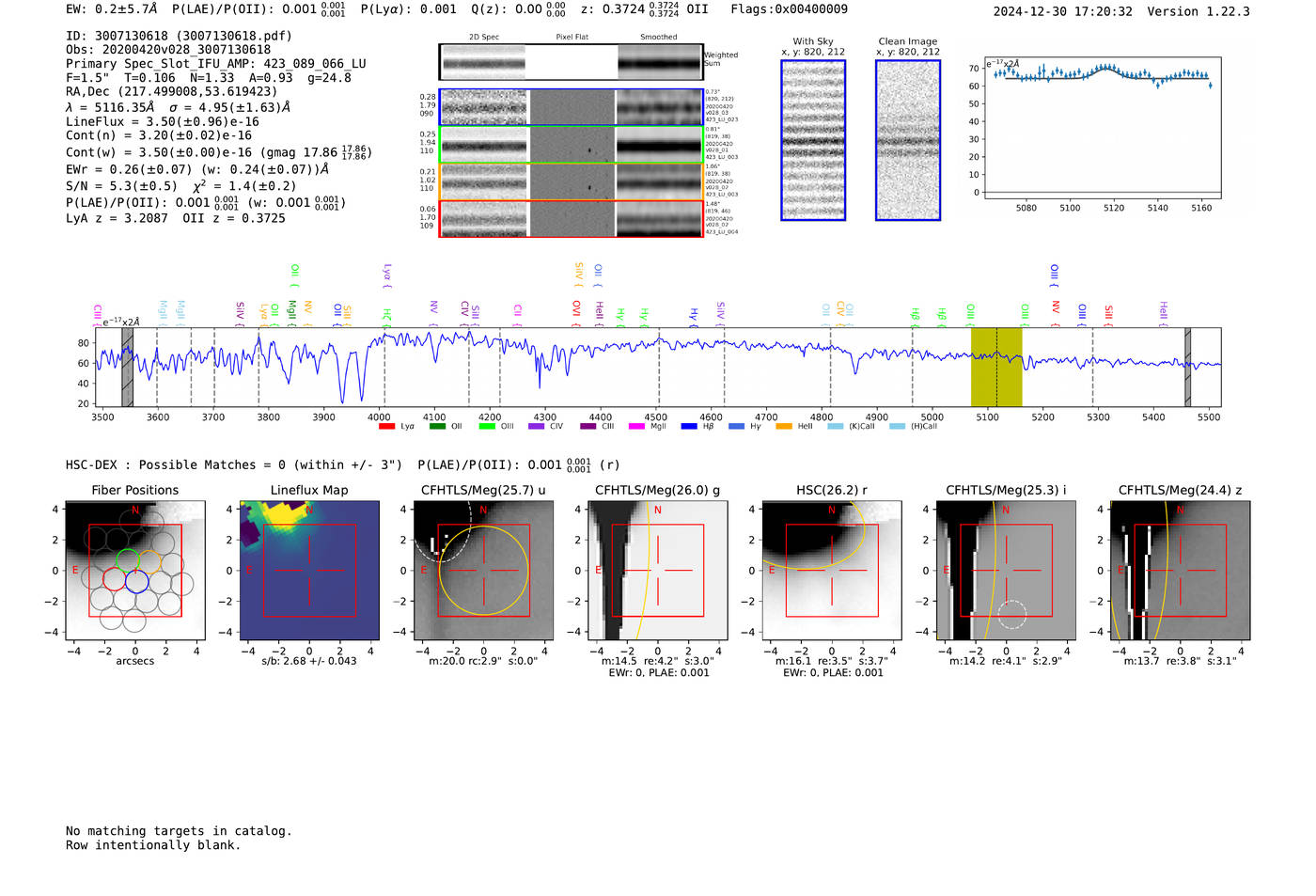
Task: Click the m:16.1 re:3.5" s:3.7" caption
Action: (x=832, y=661)
